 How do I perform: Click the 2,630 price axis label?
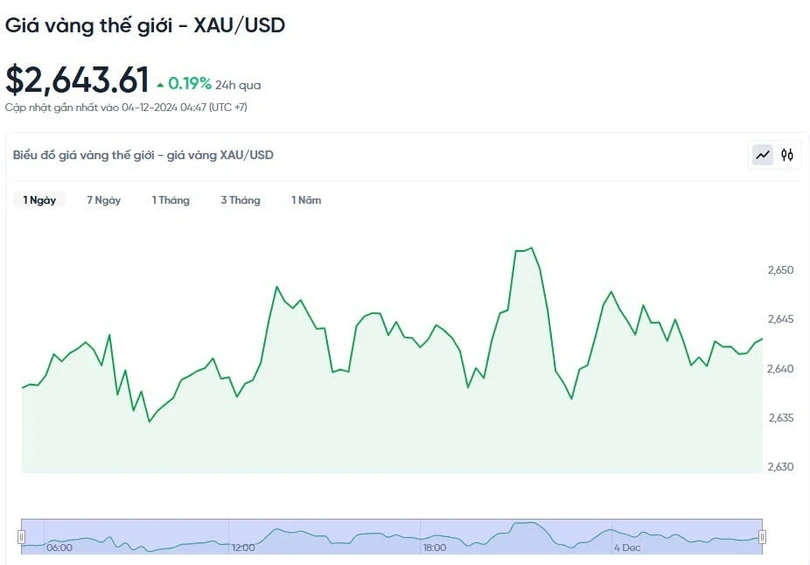pos(780,466)
